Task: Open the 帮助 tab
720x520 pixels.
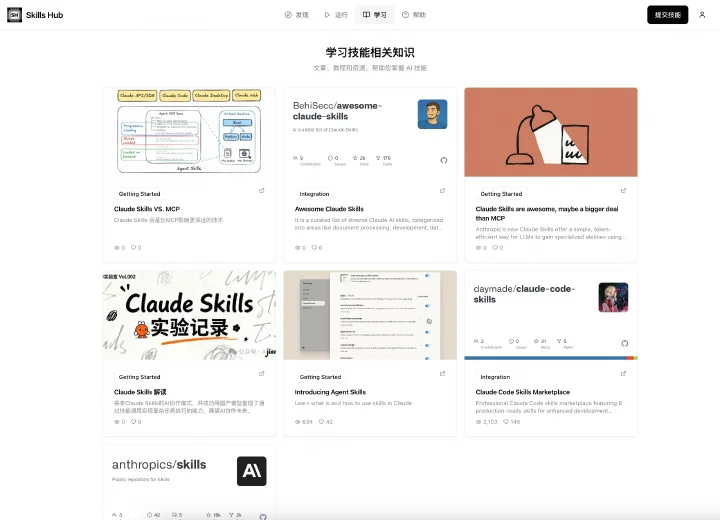Action: [414, 15]
